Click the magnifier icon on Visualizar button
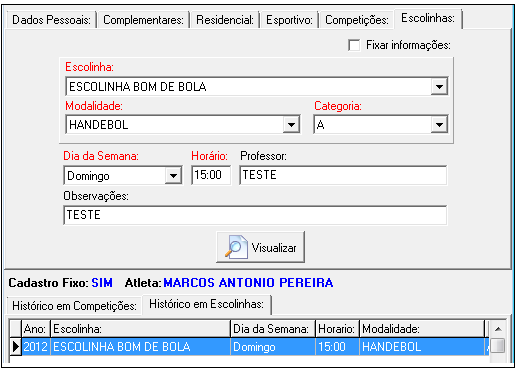This screenshot has height=370, width=518. pos(236,247)
